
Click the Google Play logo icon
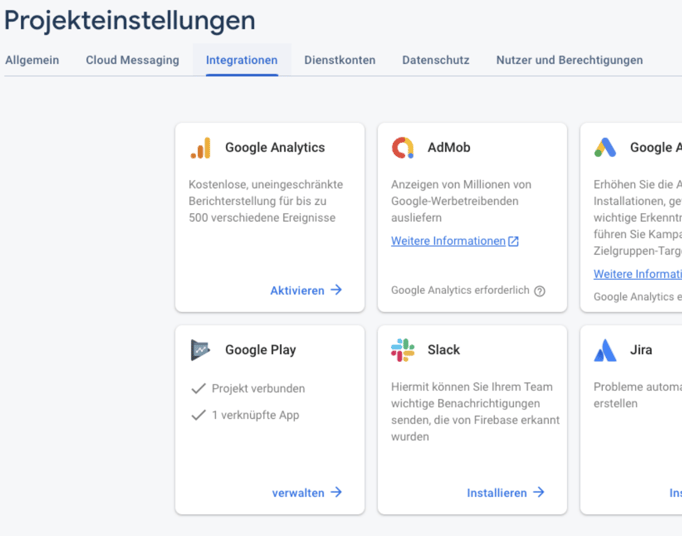point(200,350)
